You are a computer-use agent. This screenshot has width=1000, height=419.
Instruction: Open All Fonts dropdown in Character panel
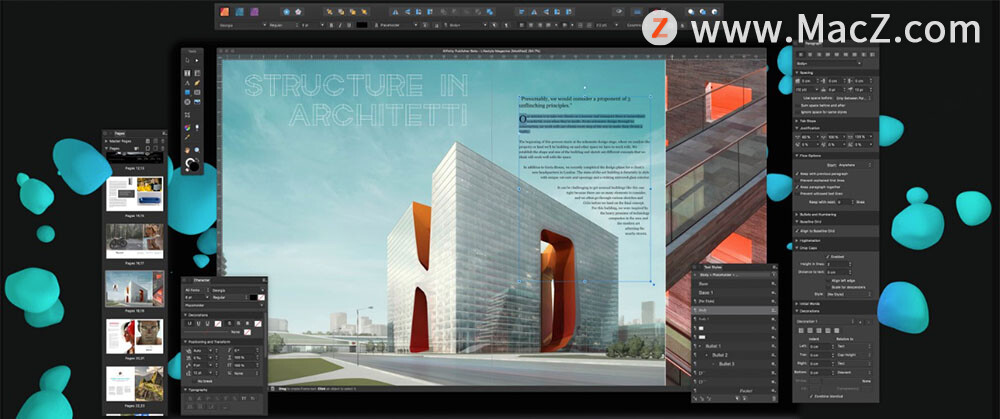coord(196,290)
